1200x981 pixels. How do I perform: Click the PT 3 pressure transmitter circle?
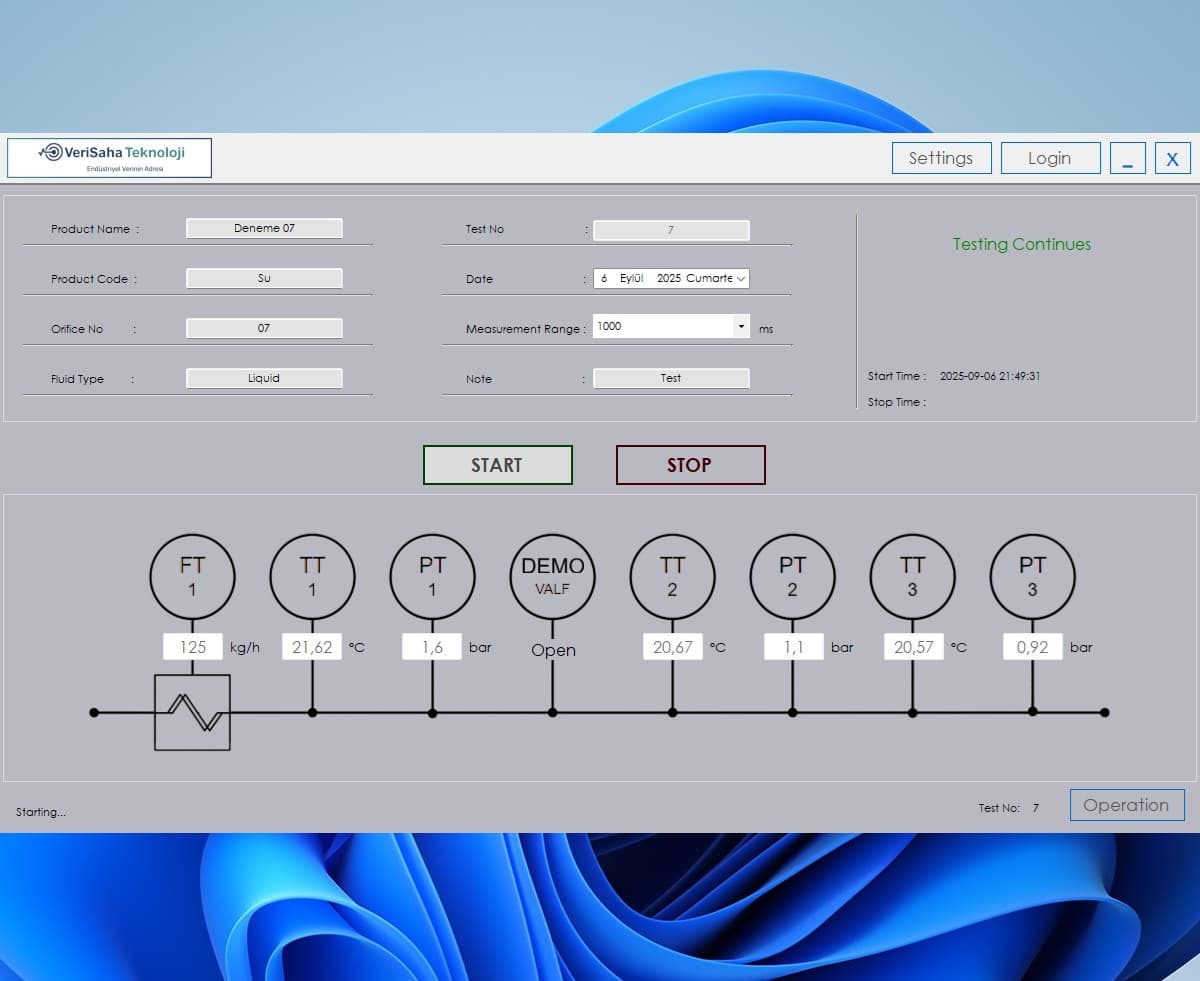point(1032,577)
